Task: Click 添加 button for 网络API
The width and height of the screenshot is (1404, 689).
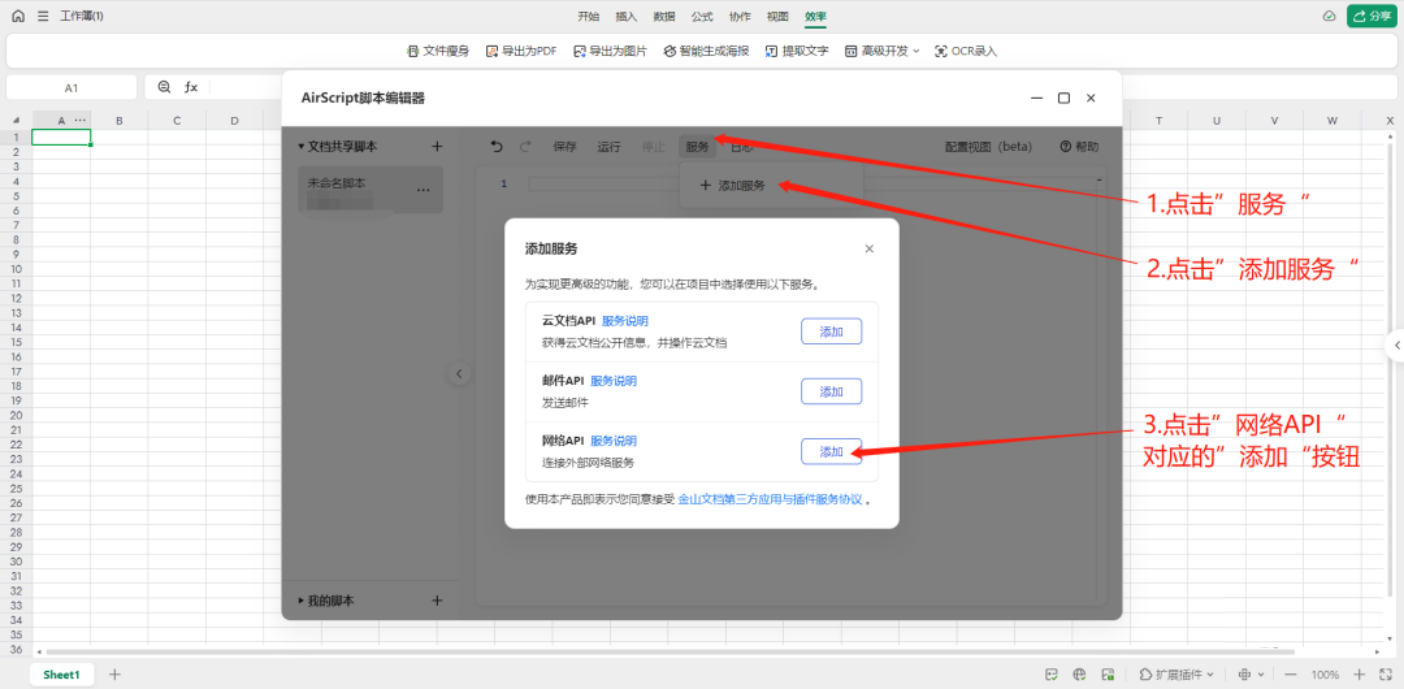Action: point(831,451)
